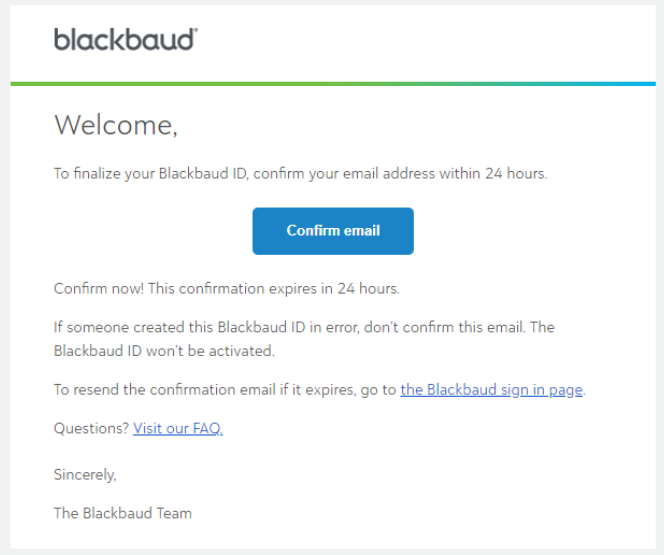Click the green-to-blue gradient divider line
The image size is (664, 555).
click(x=333, y=84)
